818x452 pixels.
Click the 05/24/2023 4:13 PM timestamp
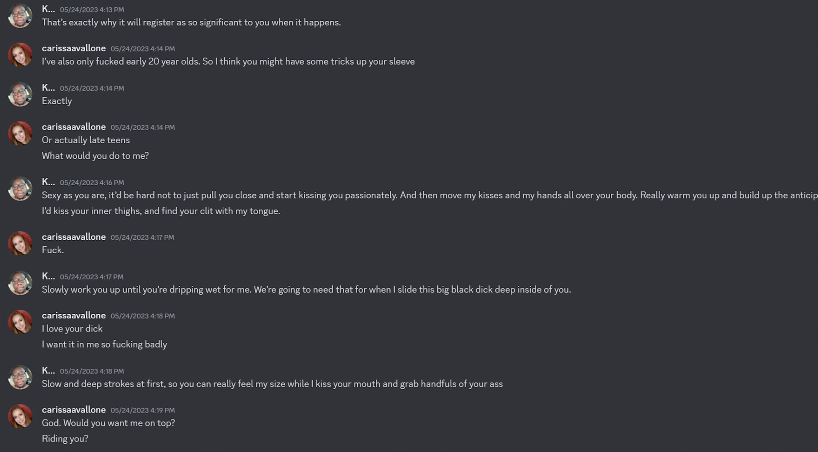(x=92, y=9)
